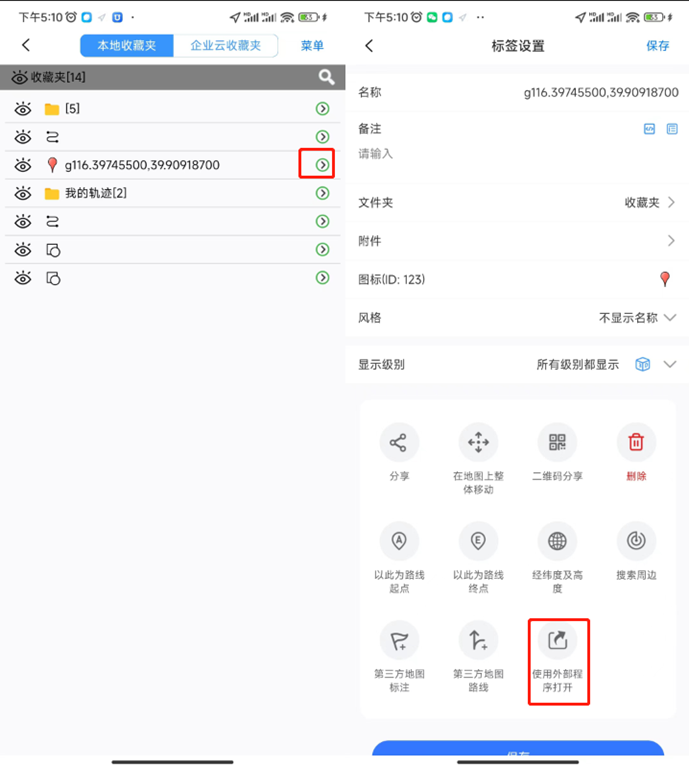This screenshot has height=768, width=689.
Task: Switch to 企业云收藏夹 tab
Action: [226, 46]
